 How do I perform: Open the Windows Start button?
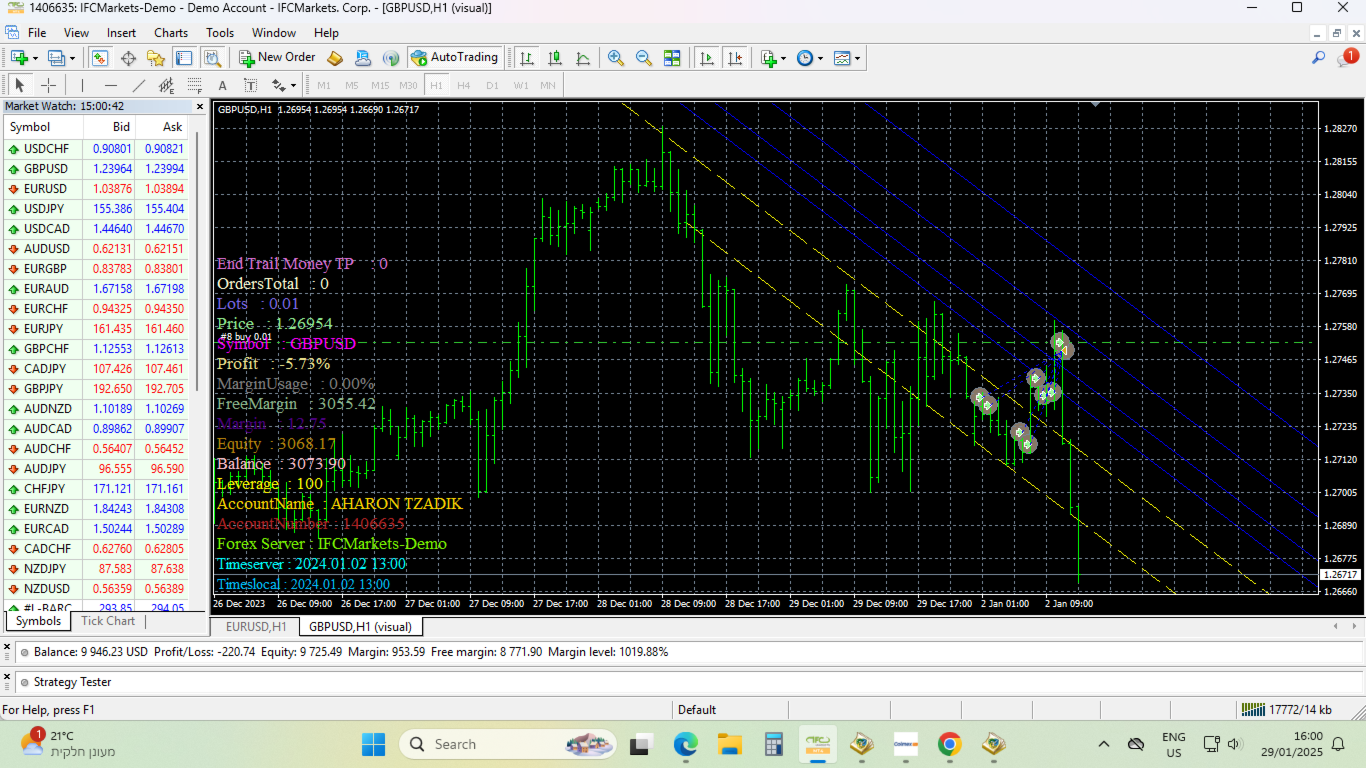(x=373, y=744)
